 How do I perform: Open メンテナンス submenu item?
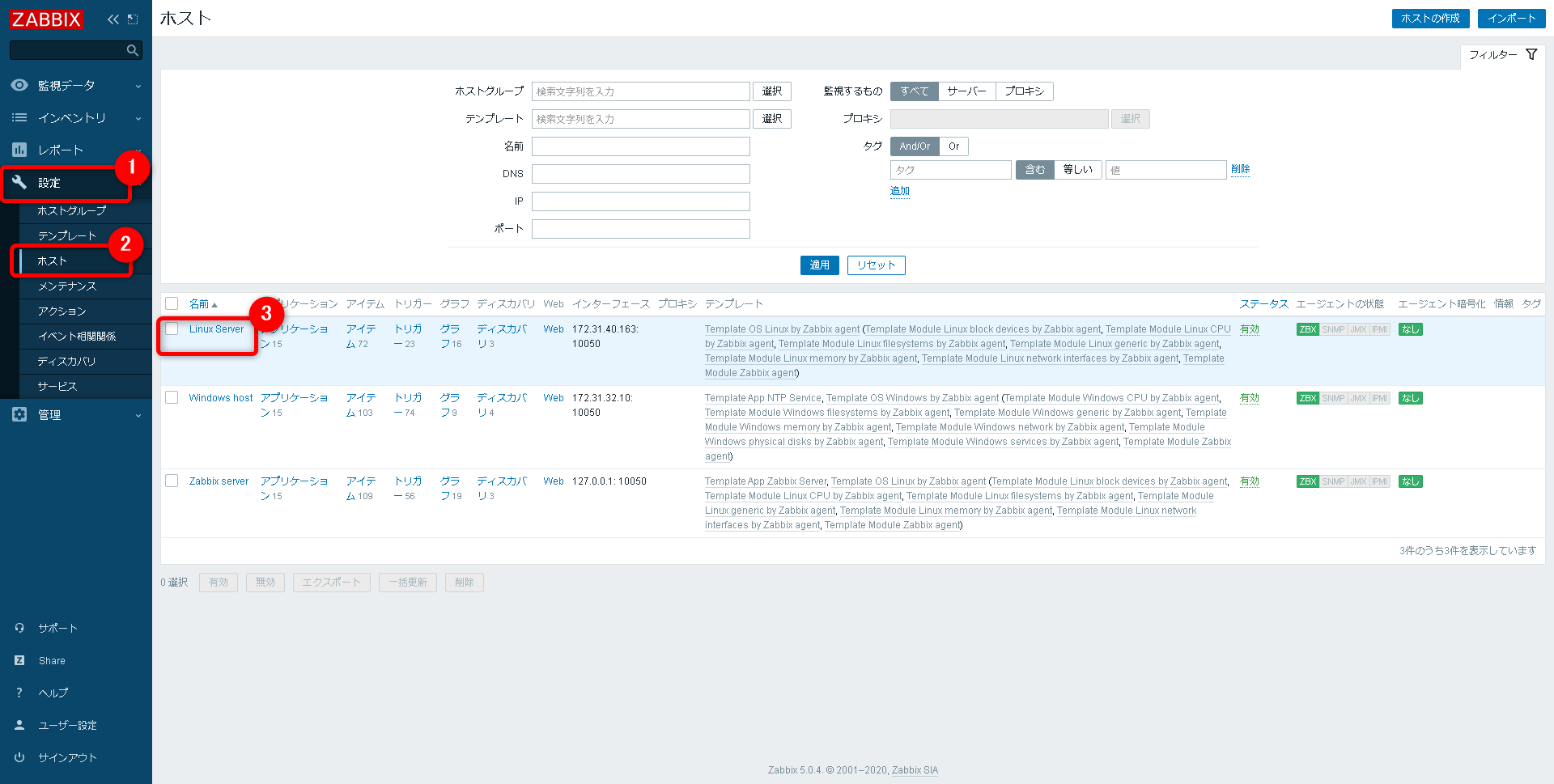pyautogui.click(x=67, y=286)
